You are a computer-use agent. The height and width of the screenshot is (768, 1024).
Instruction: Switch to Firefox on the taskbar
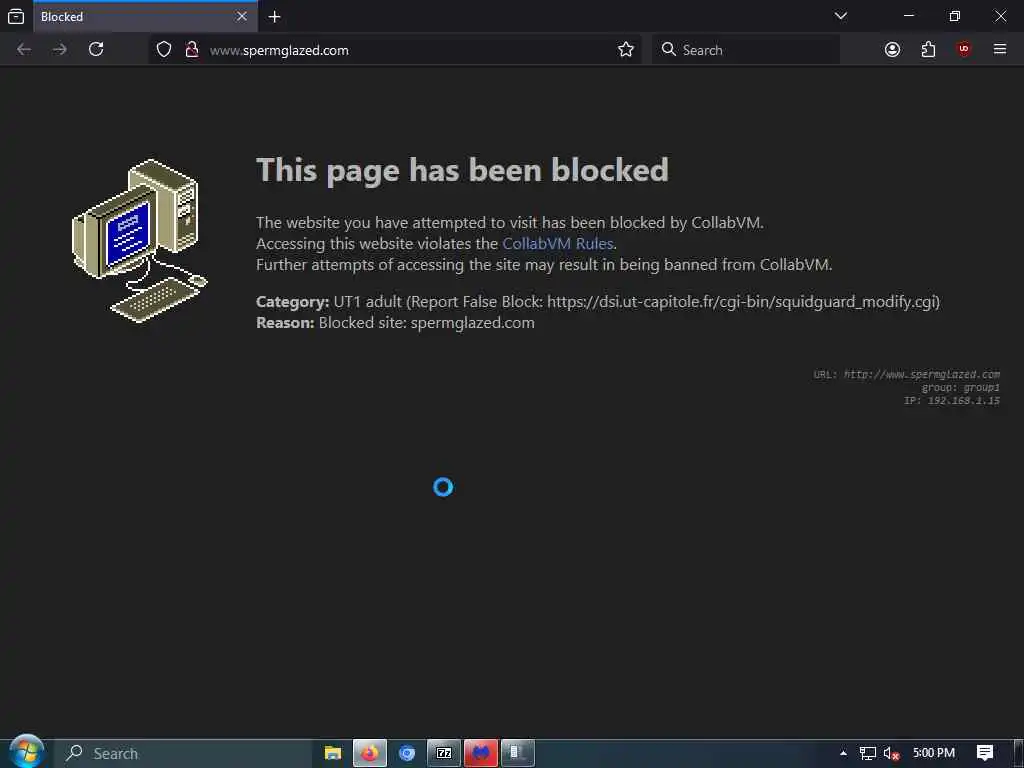click(370, 754)
